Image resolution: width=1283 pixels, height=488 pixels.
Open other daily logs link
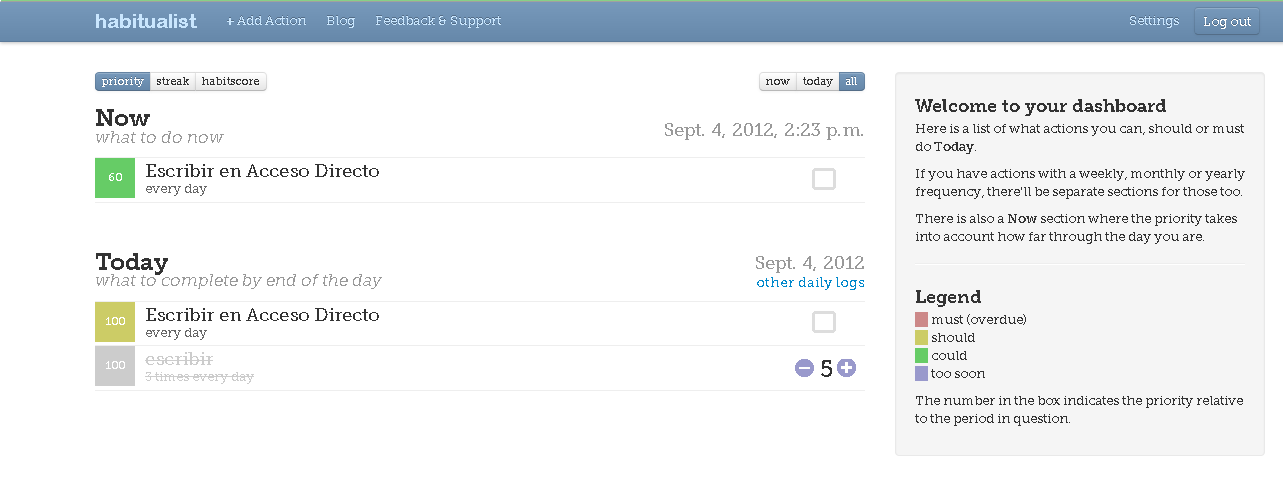(810, 283)
